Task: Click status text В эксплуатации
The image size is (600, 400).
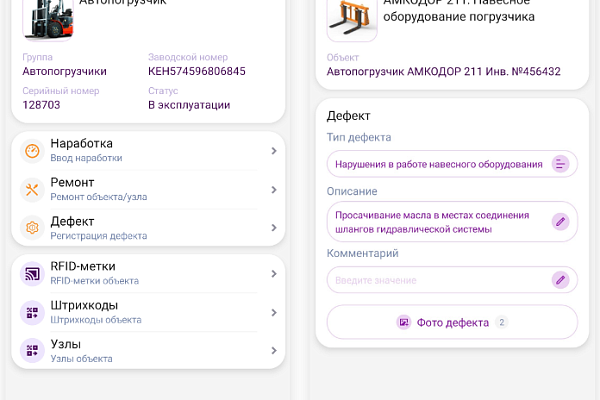Action: (189, 105)
